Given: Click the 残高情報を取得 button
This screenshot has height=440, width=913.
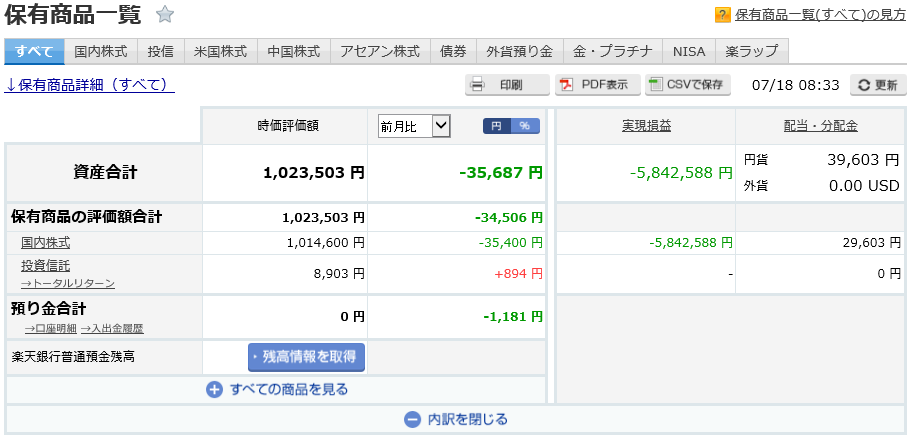Looking at the screenshot, I should click(306, 357).
